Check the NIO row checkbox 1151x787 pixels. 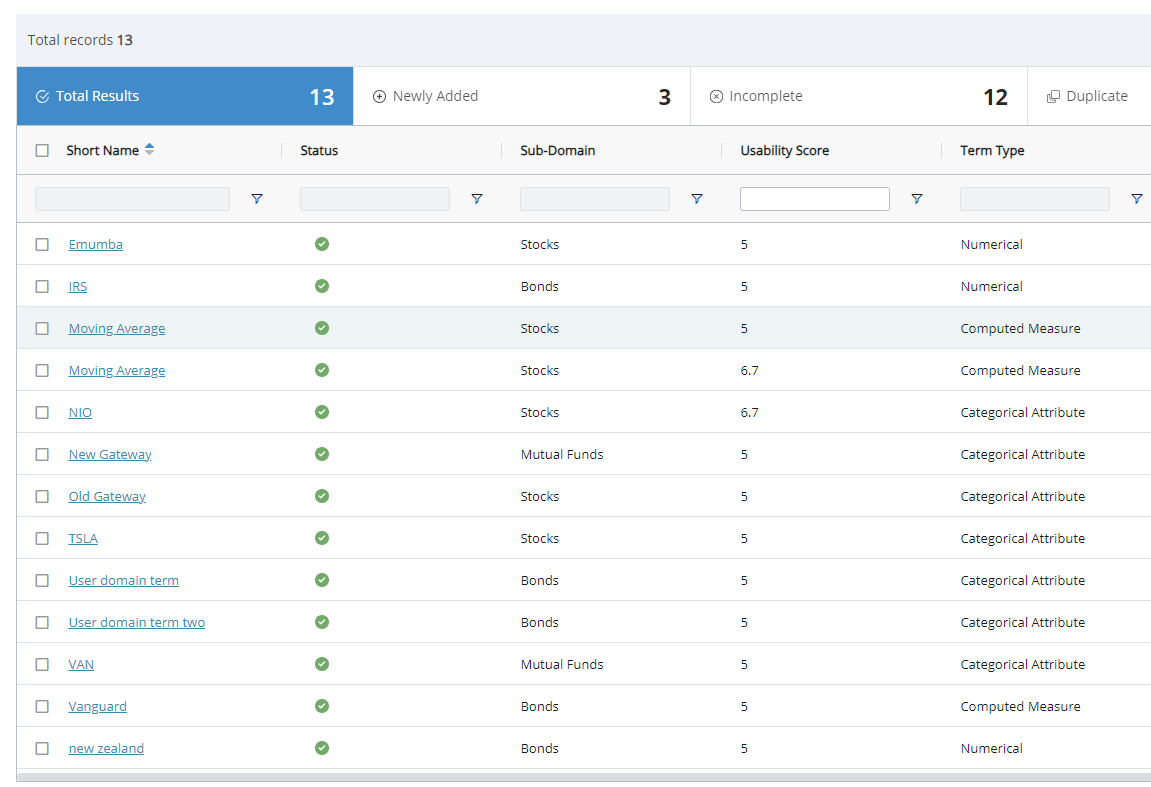click(x=42, y=413)
